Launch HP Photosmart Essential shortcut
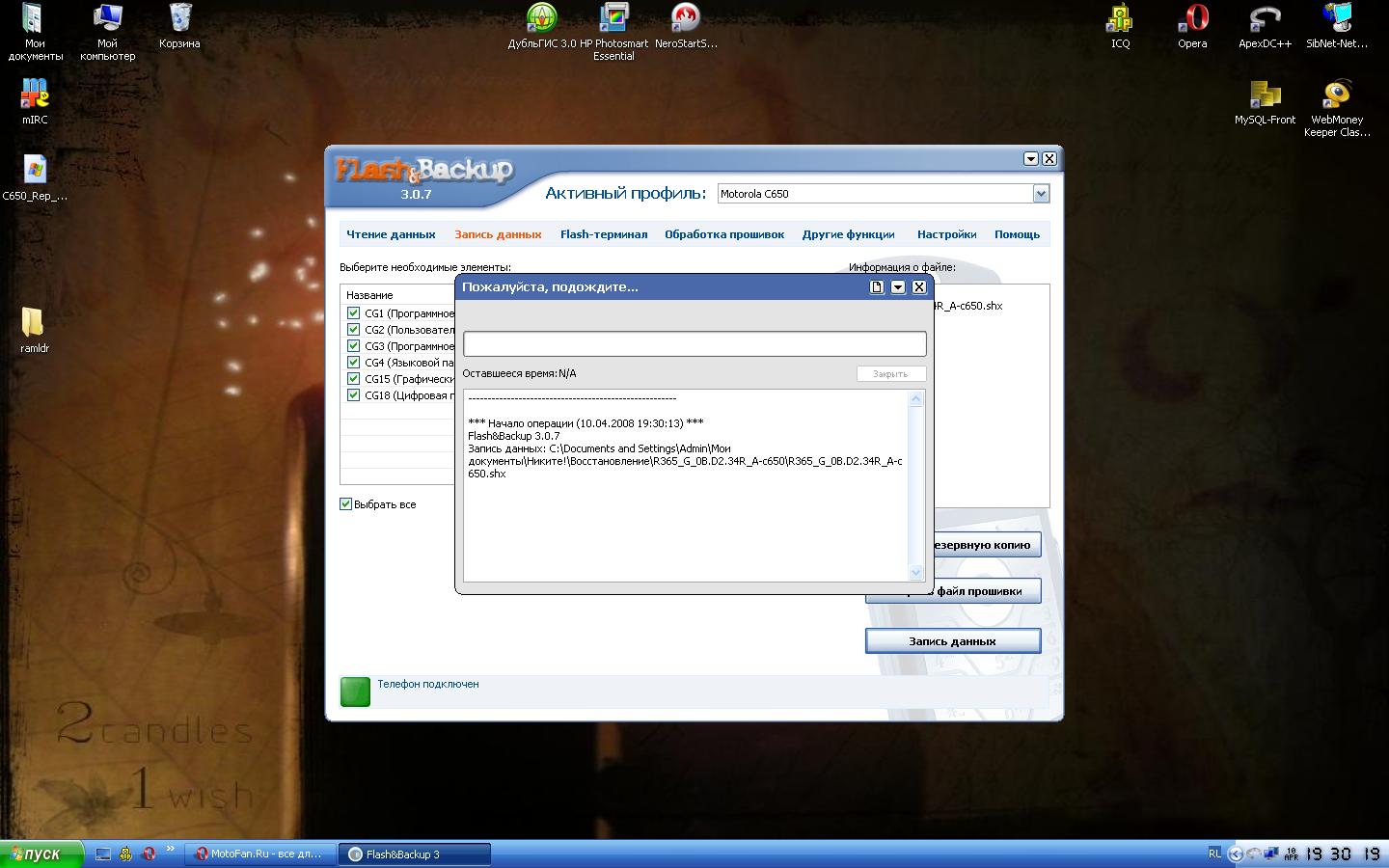Viewport: 1389px width, 868px height. tap(613, 32)
